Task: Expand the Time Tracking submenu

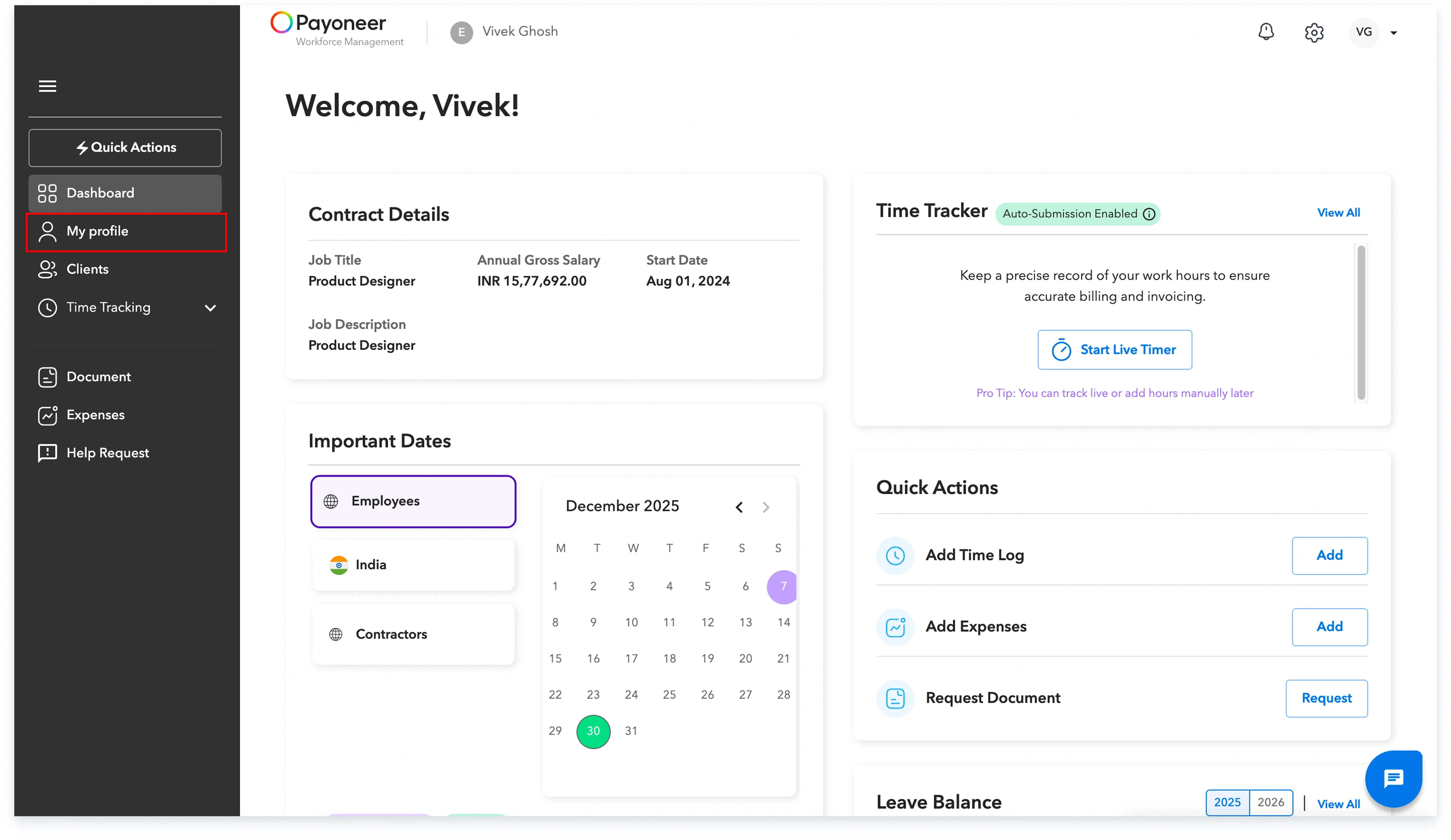Action: (210, 308)
